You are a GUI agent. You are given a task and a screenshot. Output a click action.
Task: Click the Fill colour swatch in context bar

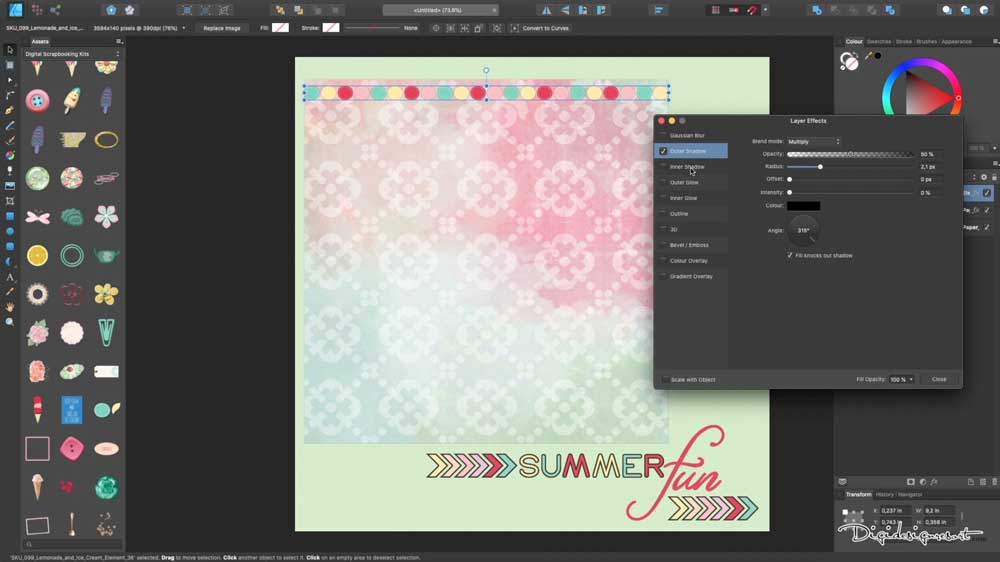tap(280, 28)
